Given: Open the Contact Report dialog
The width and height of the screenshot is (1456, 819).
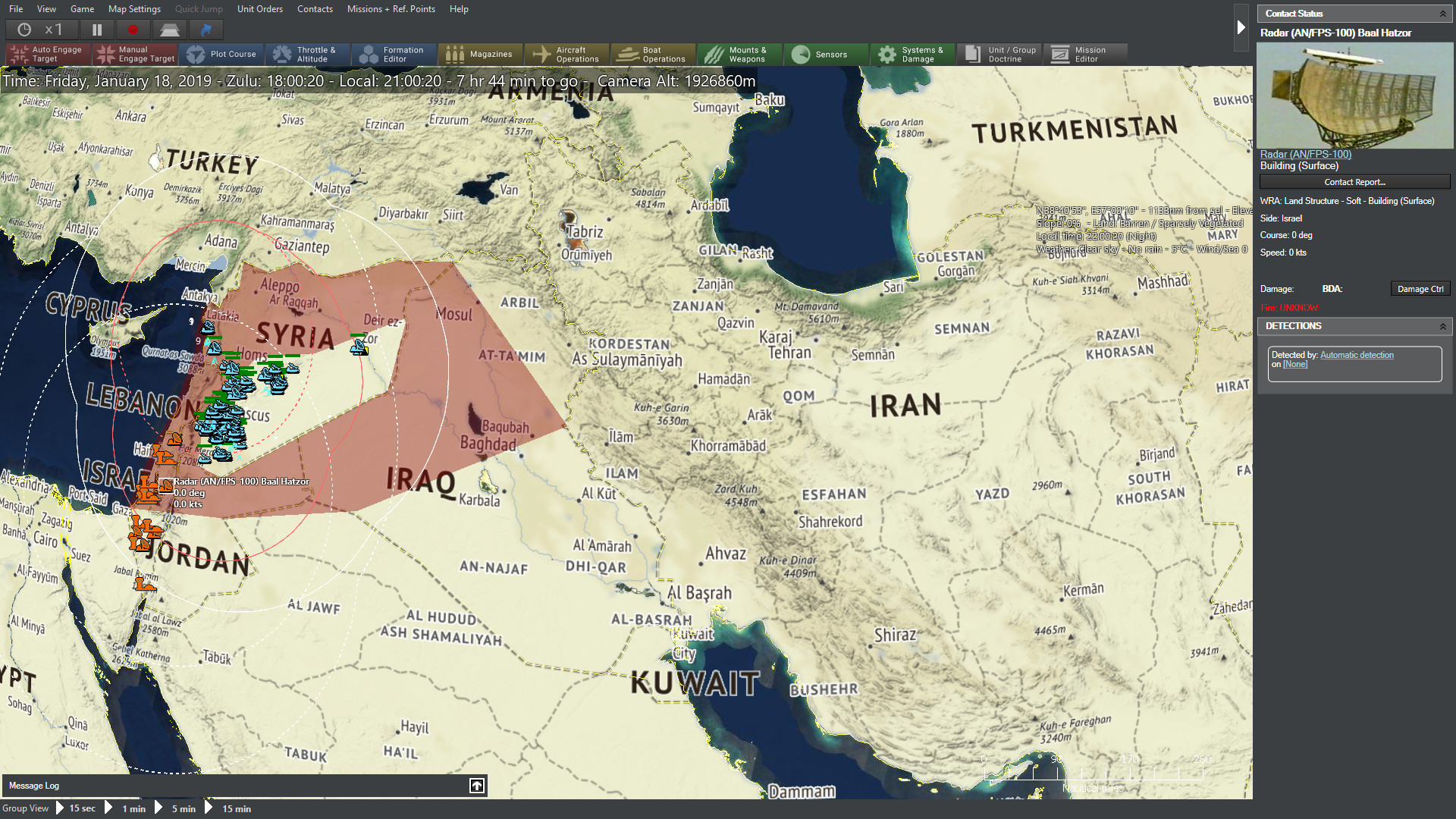Looking at the screenshot, I should coord(1354,182).
